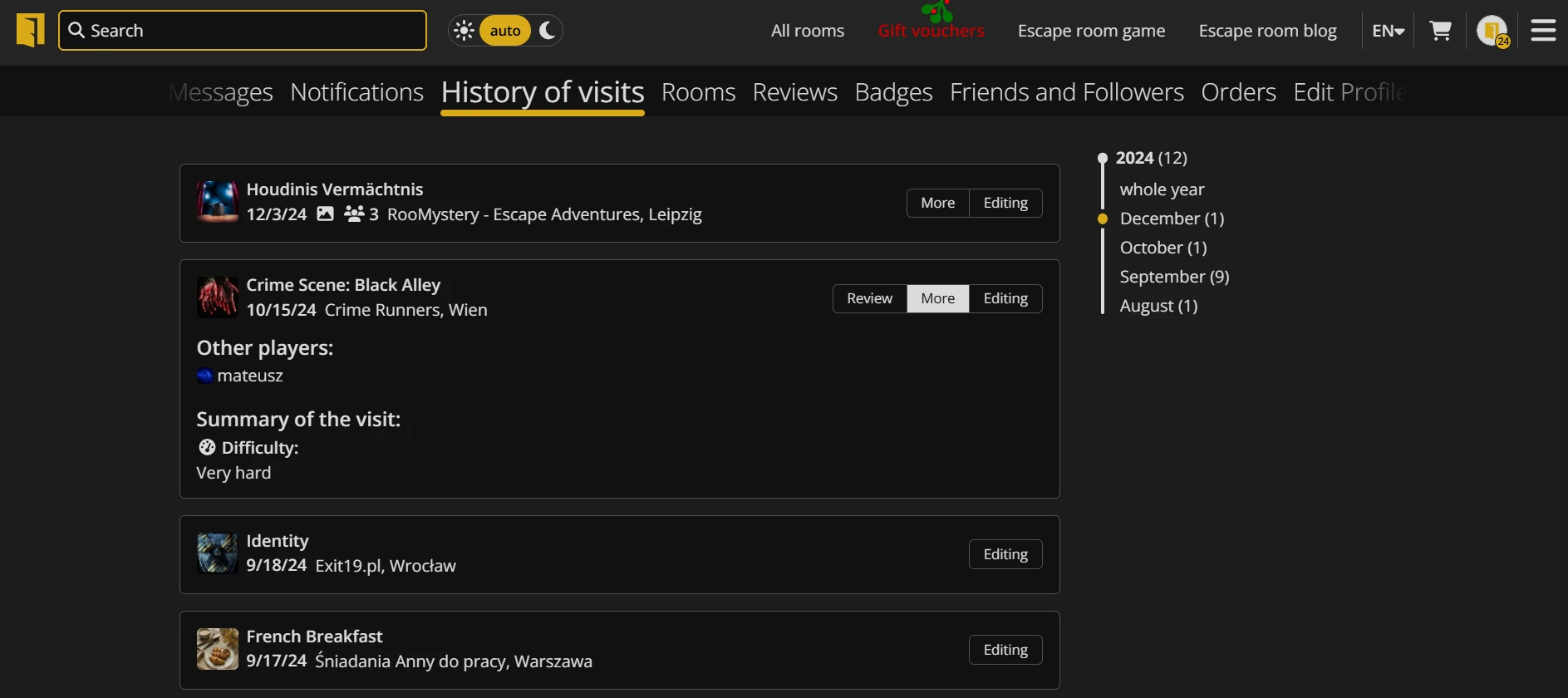This screenshot has width=1568, height=698.
Task: Click Editing button for Identity visit
Action: click(1005, 554)
